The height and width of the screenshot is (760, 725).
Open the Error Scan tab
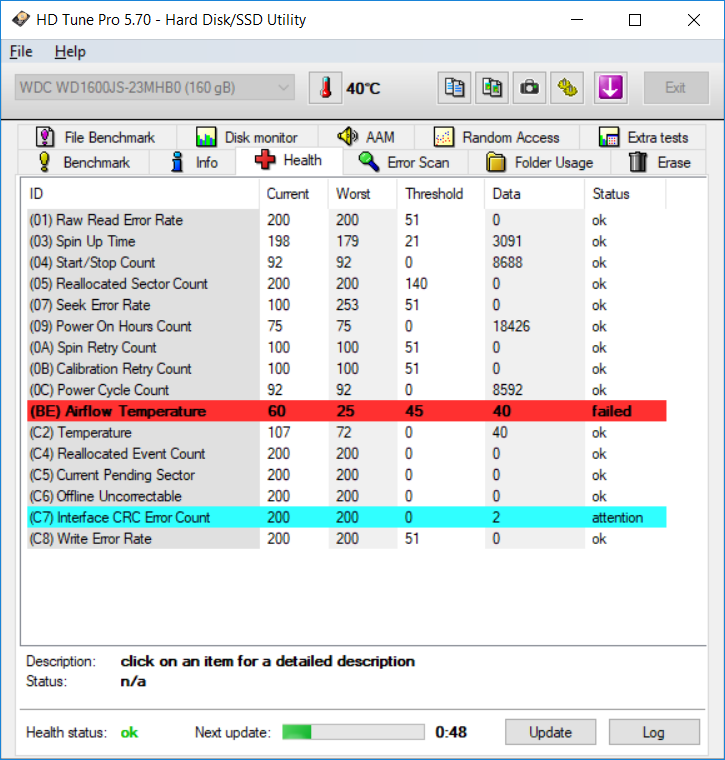click(405, 162)
